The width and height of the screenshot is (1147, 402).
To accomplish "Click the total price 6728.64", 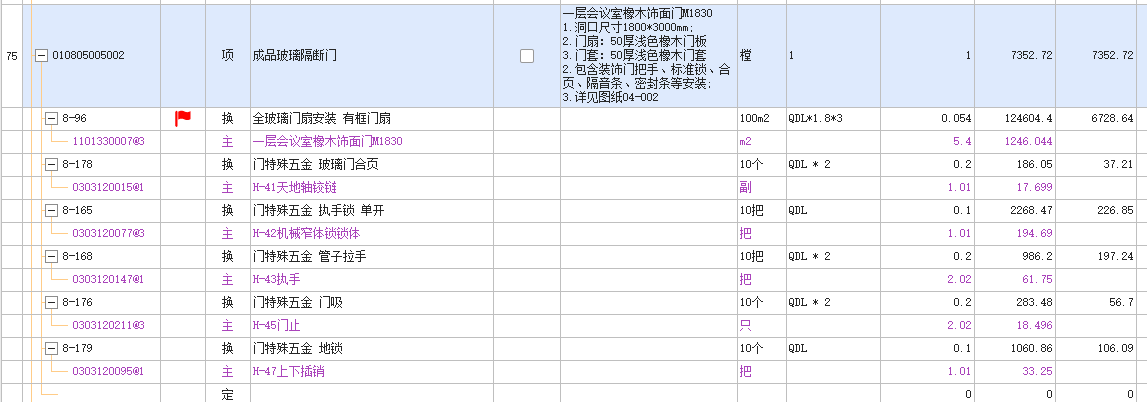I will [x=1112, y=118].
